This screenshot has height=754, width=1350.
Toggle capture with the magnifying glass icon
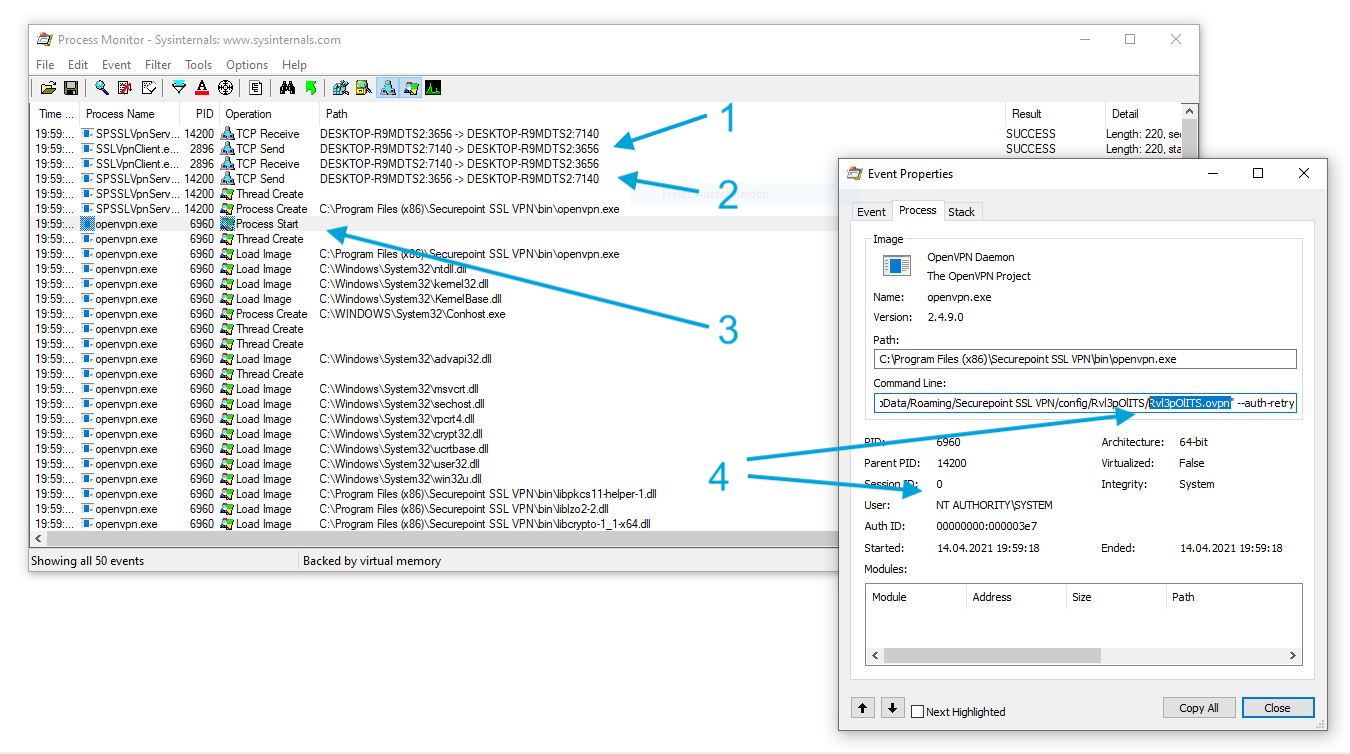tap(101, 88)
